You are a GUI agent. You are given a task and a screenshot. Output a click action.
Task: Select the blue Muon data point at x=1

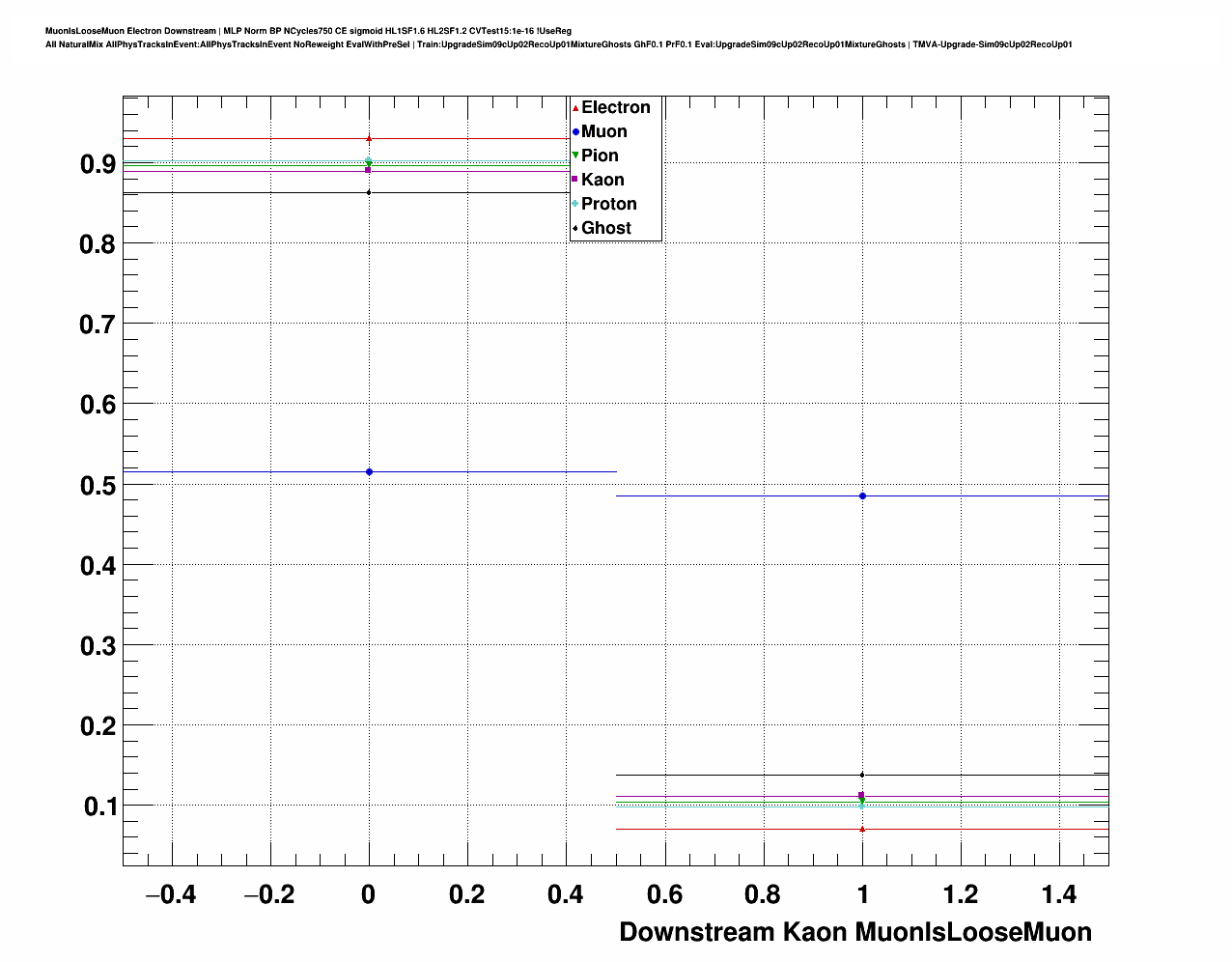coord(862,495)
